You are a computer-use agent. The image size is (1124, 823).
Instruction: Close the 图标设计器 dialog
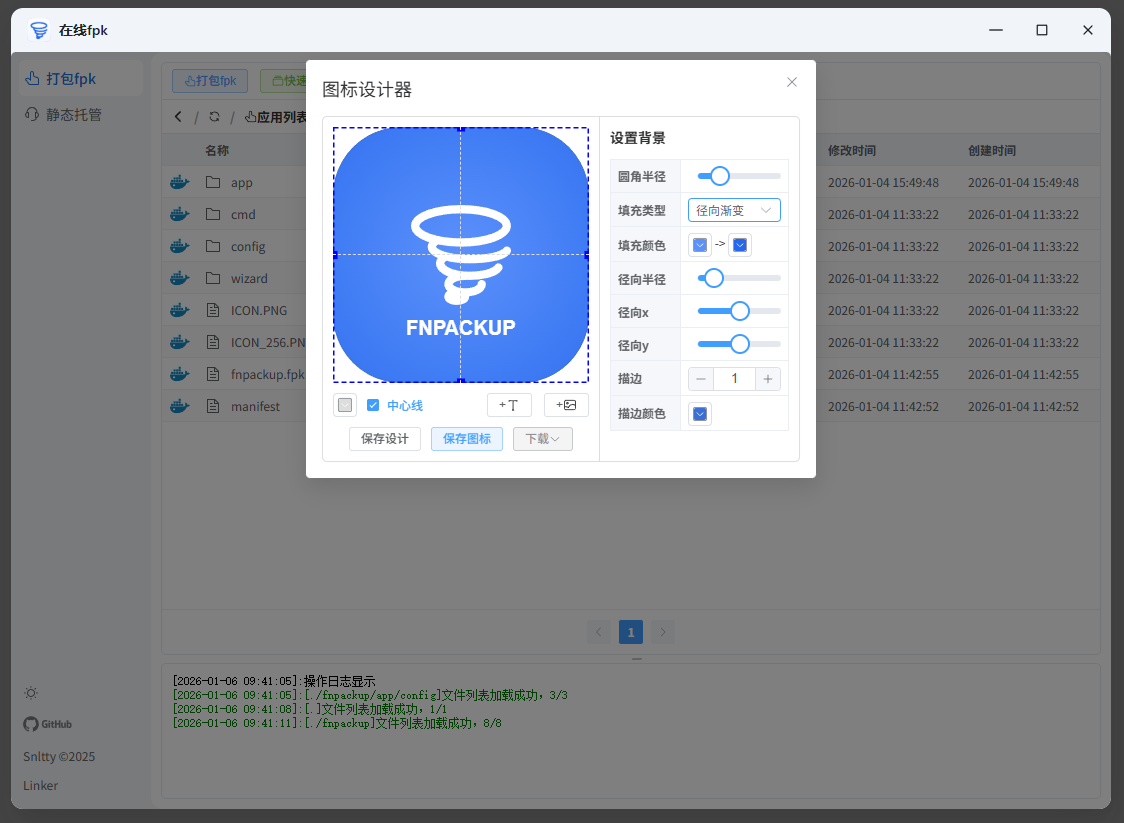pos(792,82)
